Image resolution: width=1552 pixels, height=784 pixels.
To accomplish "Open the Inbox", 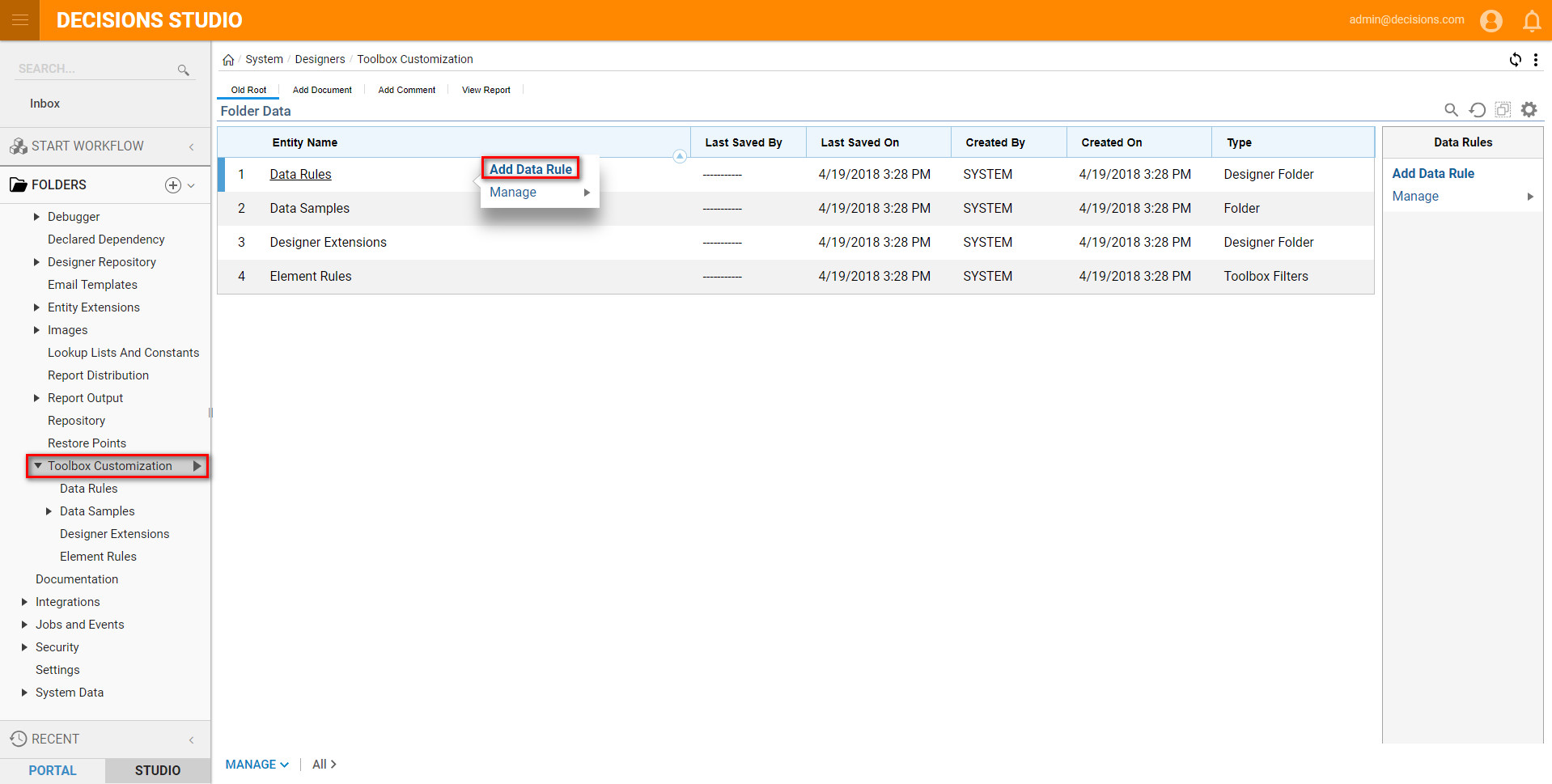I will pyautogui.click(x=45, y=104).
